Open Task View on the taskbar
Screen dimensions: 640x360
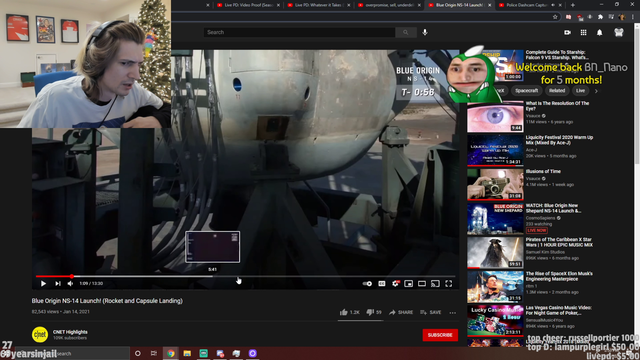click(x=153, y=353)
